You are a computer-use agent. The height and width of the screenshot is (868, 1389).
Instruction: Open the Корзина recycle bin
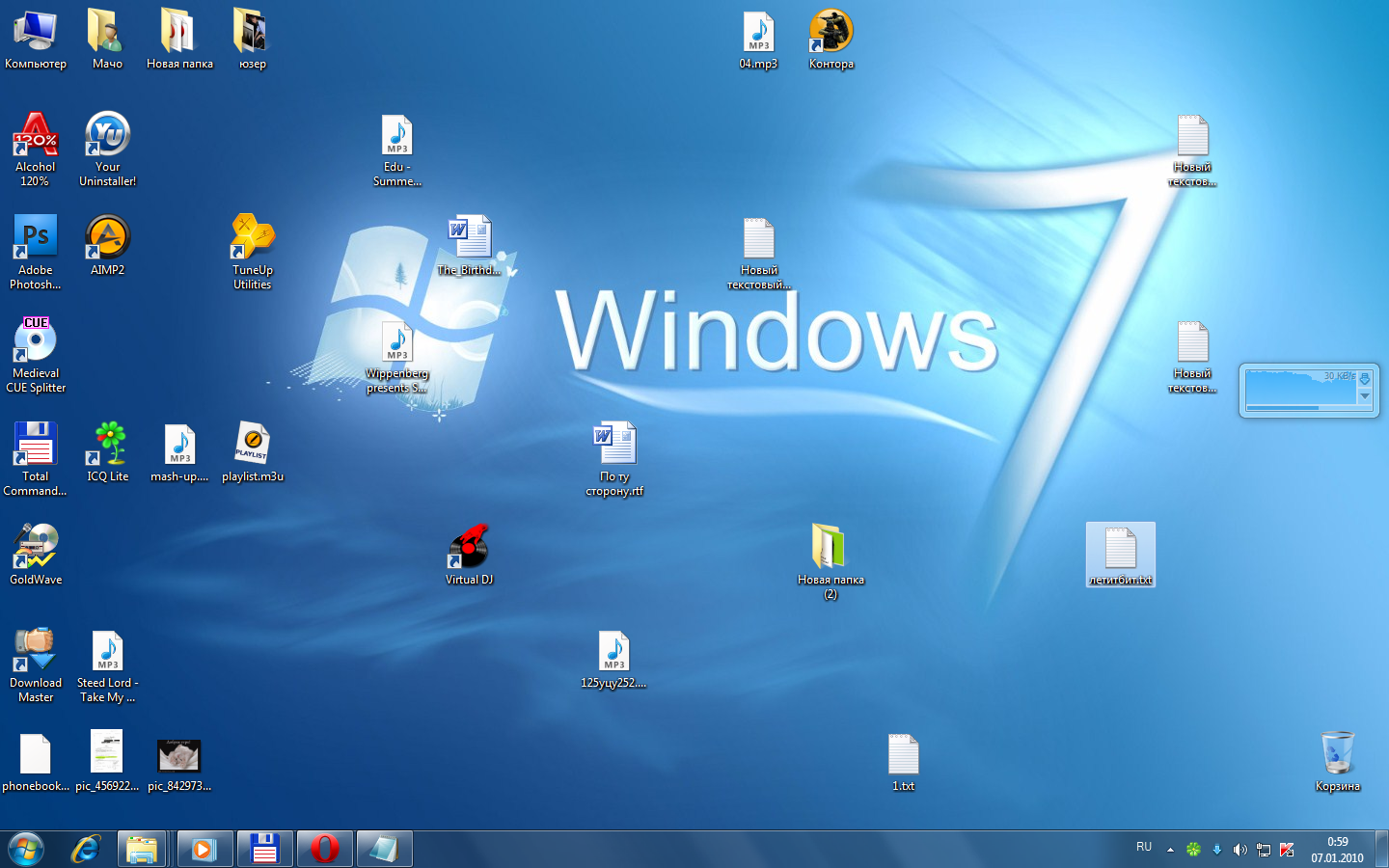[x=1337, y=761]
